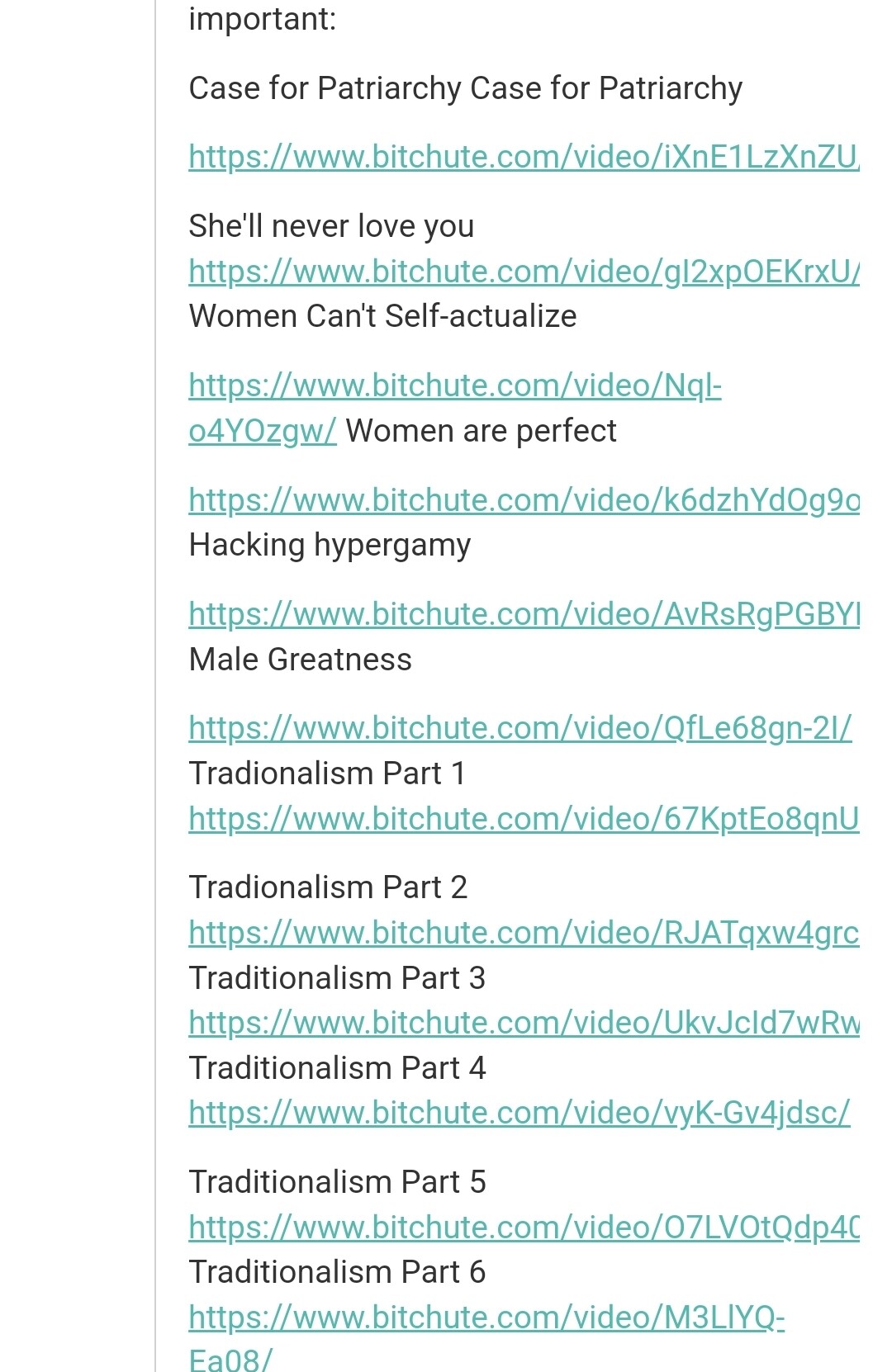
Task: Open the link containing O7LVOtQdp40
Action: [x=524, y=1228]
